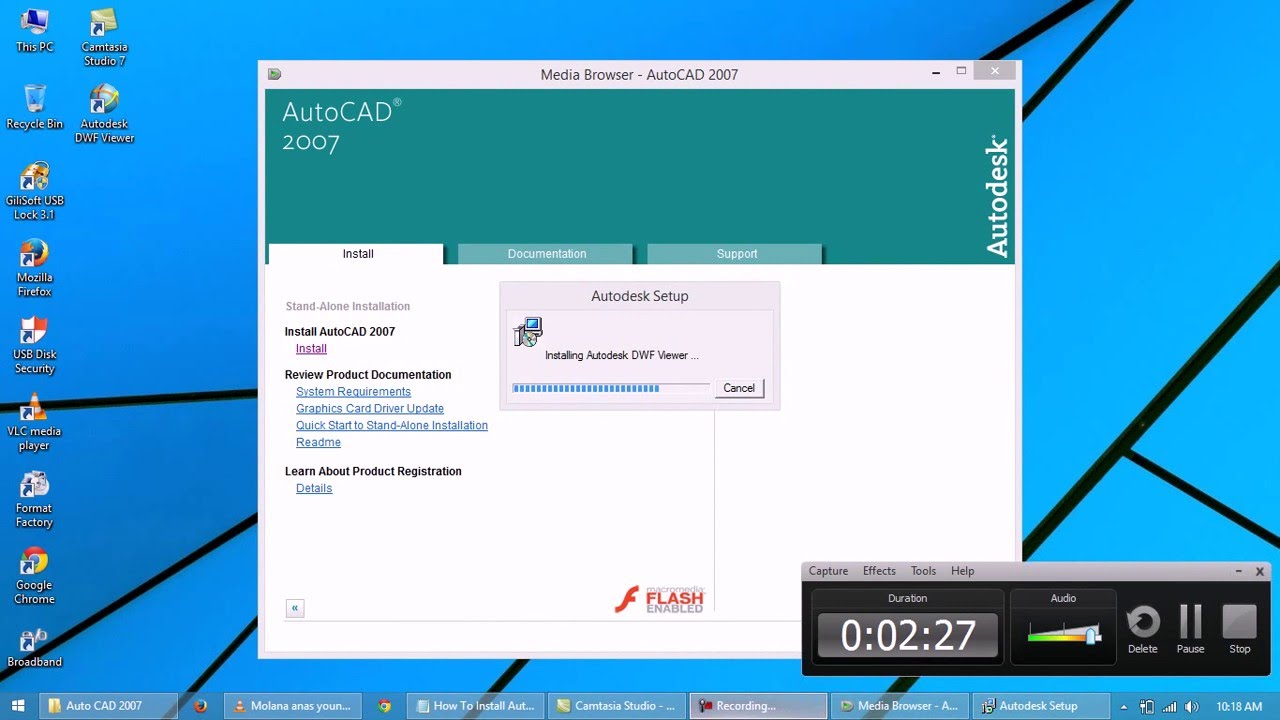The image size is (1280, 720).
Task: Click the back arrow icon in Media Browser
Action: (x=294, y=608)
